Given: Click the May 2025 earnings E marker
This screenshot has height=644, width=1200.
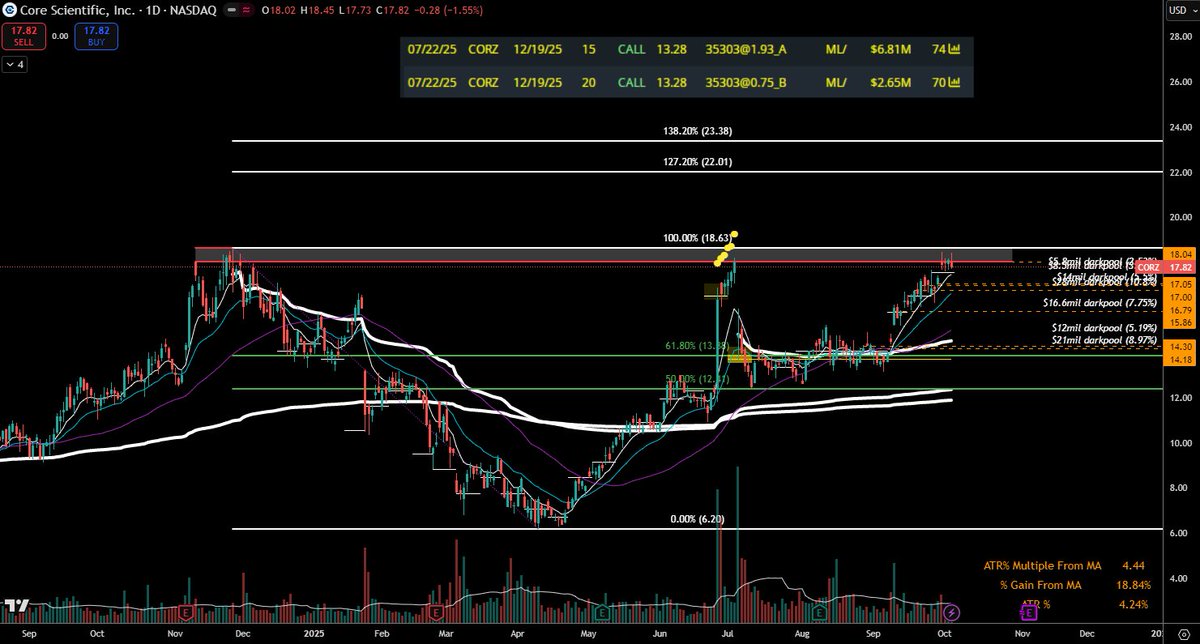Looking at the screenshot, I should tap(604, 610).
